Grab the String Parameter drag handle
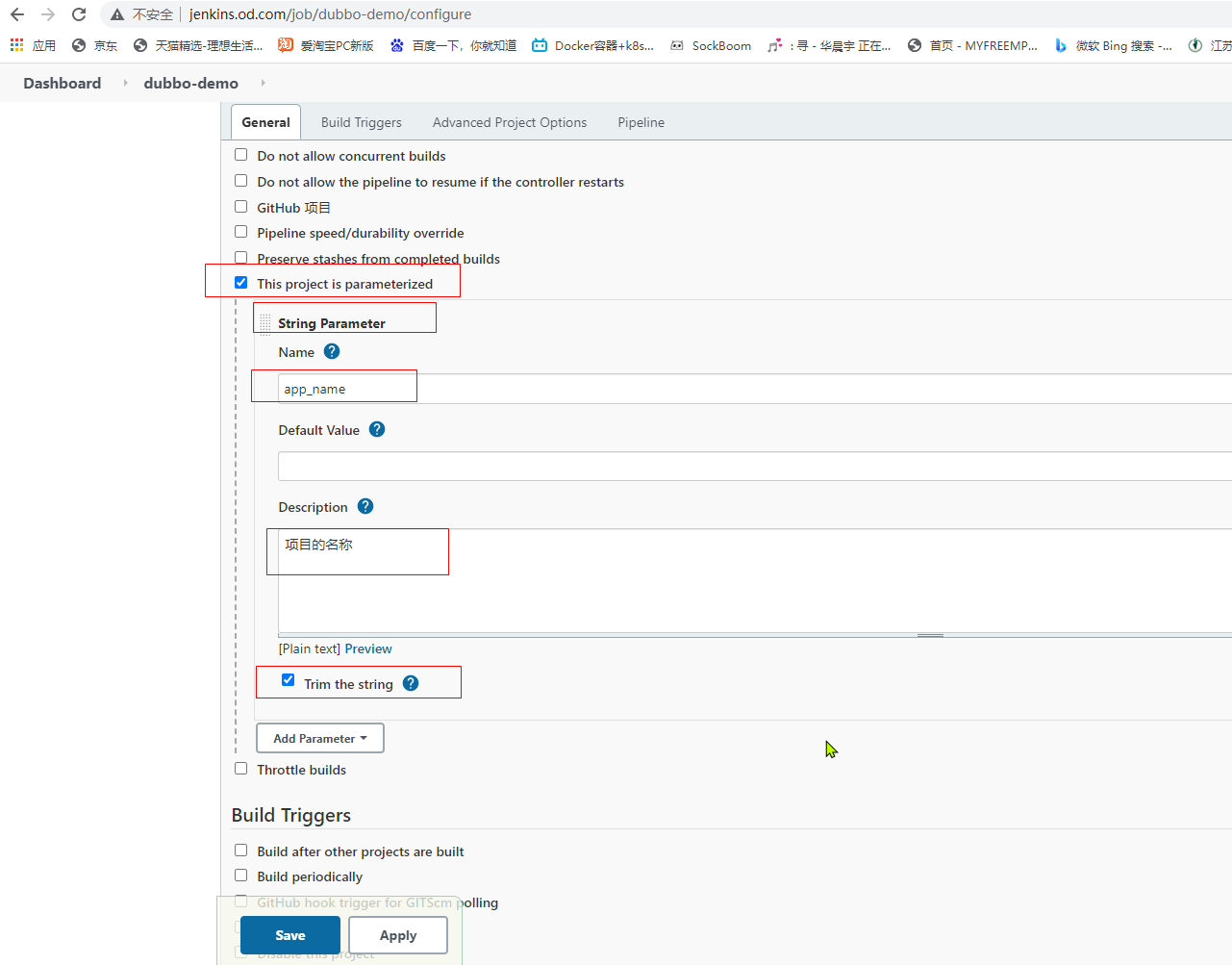1232x965 pixels. (265, 323)
